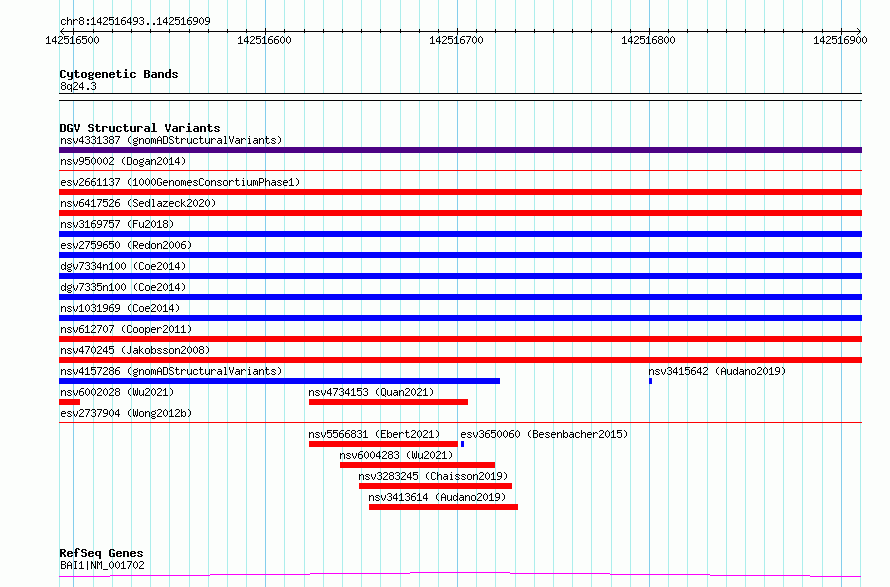Select the nsv4734153 (Quan2021) red bar

388,402
